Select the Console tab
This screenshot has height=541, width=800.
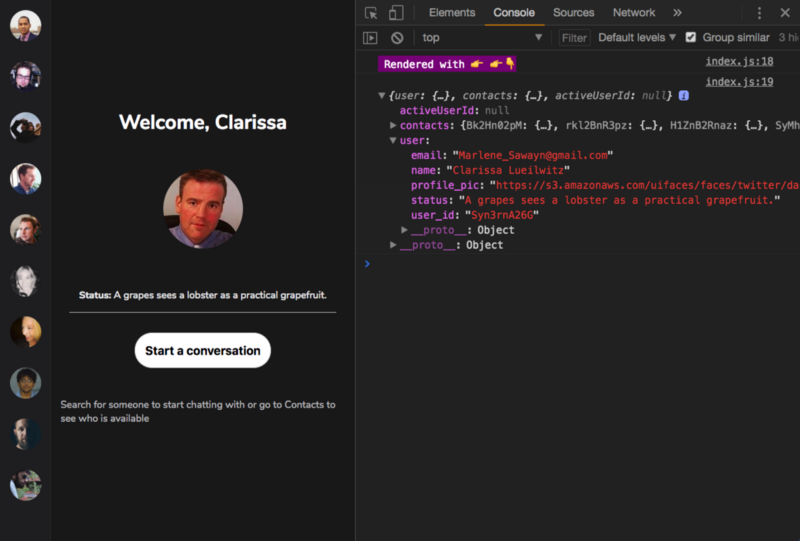514,13
